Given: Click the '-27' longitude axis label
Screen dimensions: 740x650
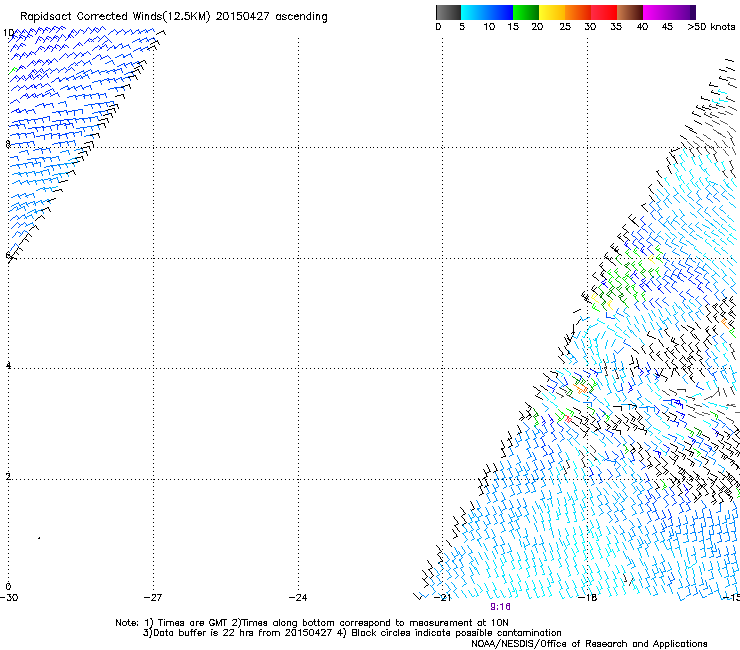Looking at the screenshot, I should click(153, 598).
